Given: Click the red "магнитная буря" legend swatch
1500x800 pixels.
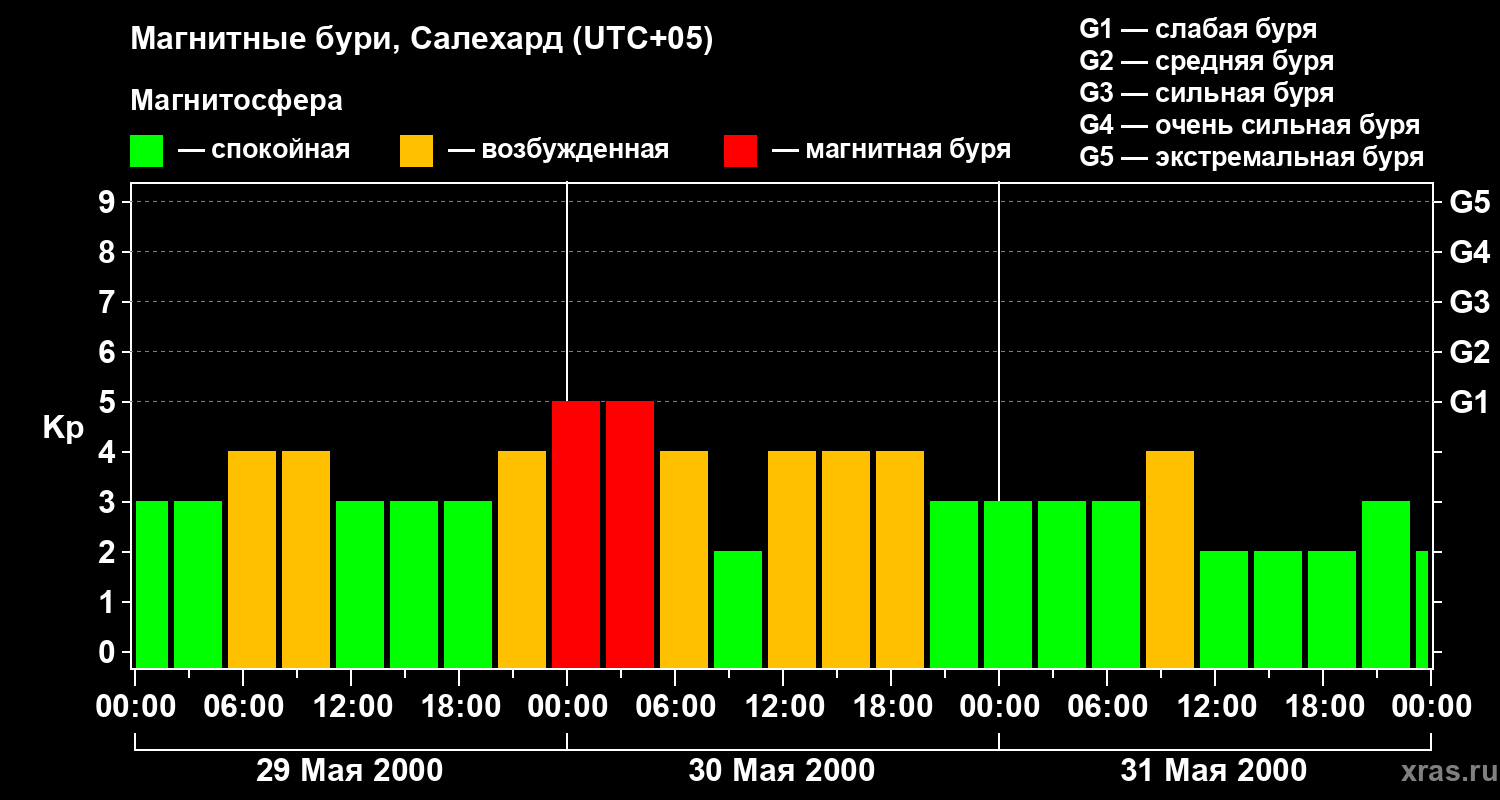Looking at the screenshot, I should pos(740,151).
